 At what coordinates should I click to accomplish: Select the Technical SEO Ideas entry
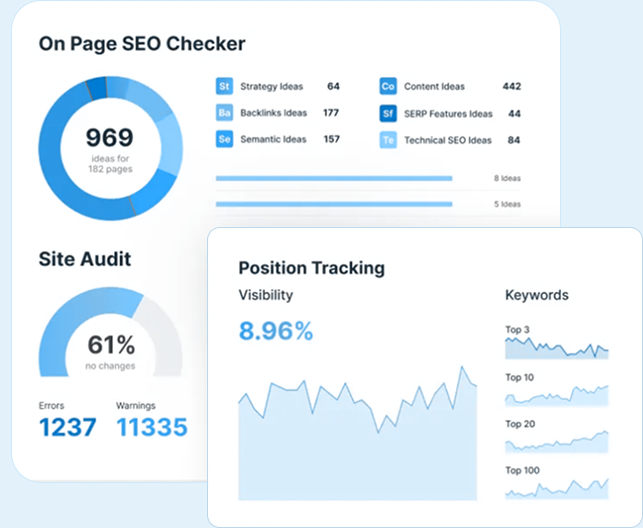(447, 141)
